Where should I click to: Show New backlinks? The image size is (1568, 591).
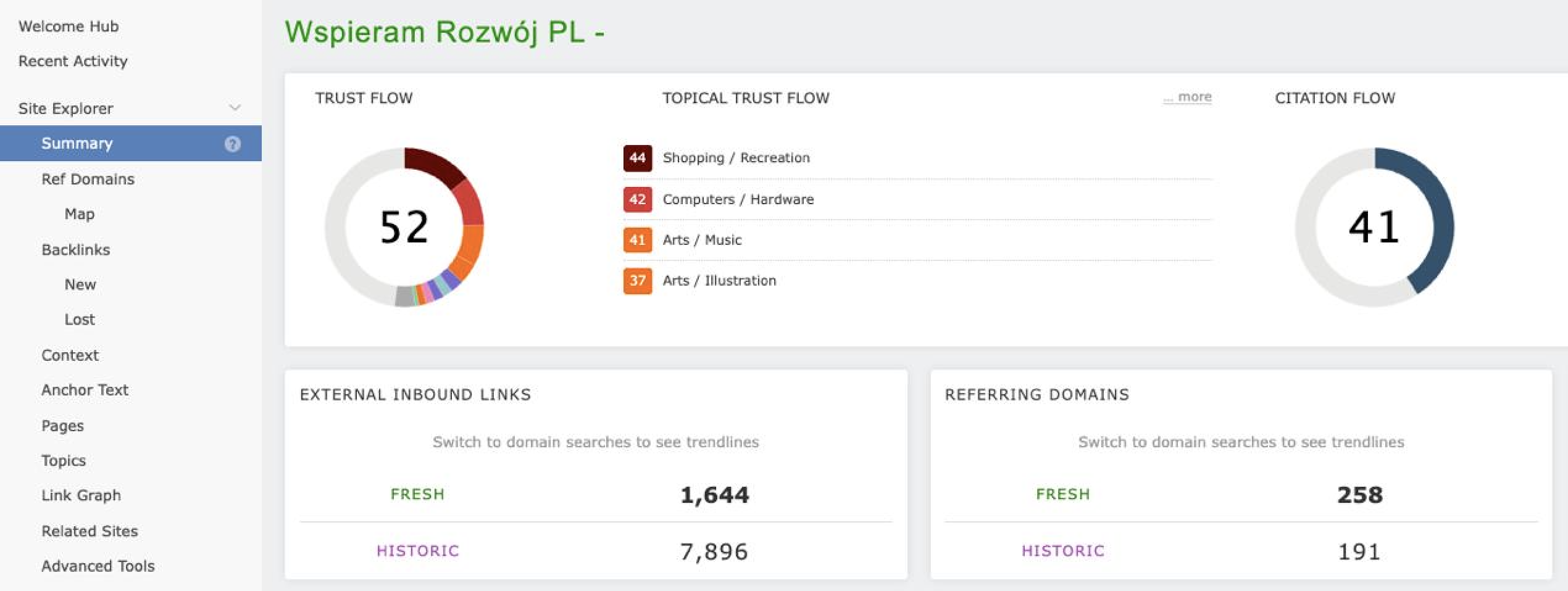80,284
